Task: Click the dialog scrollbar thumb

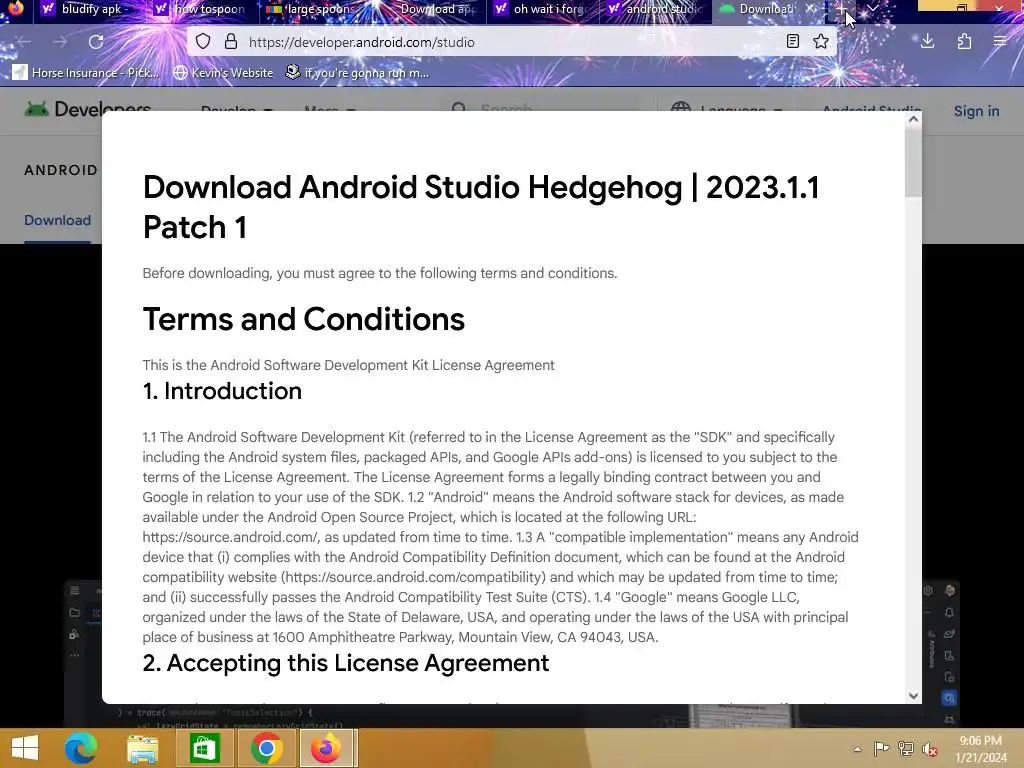Action: point(913,162)
